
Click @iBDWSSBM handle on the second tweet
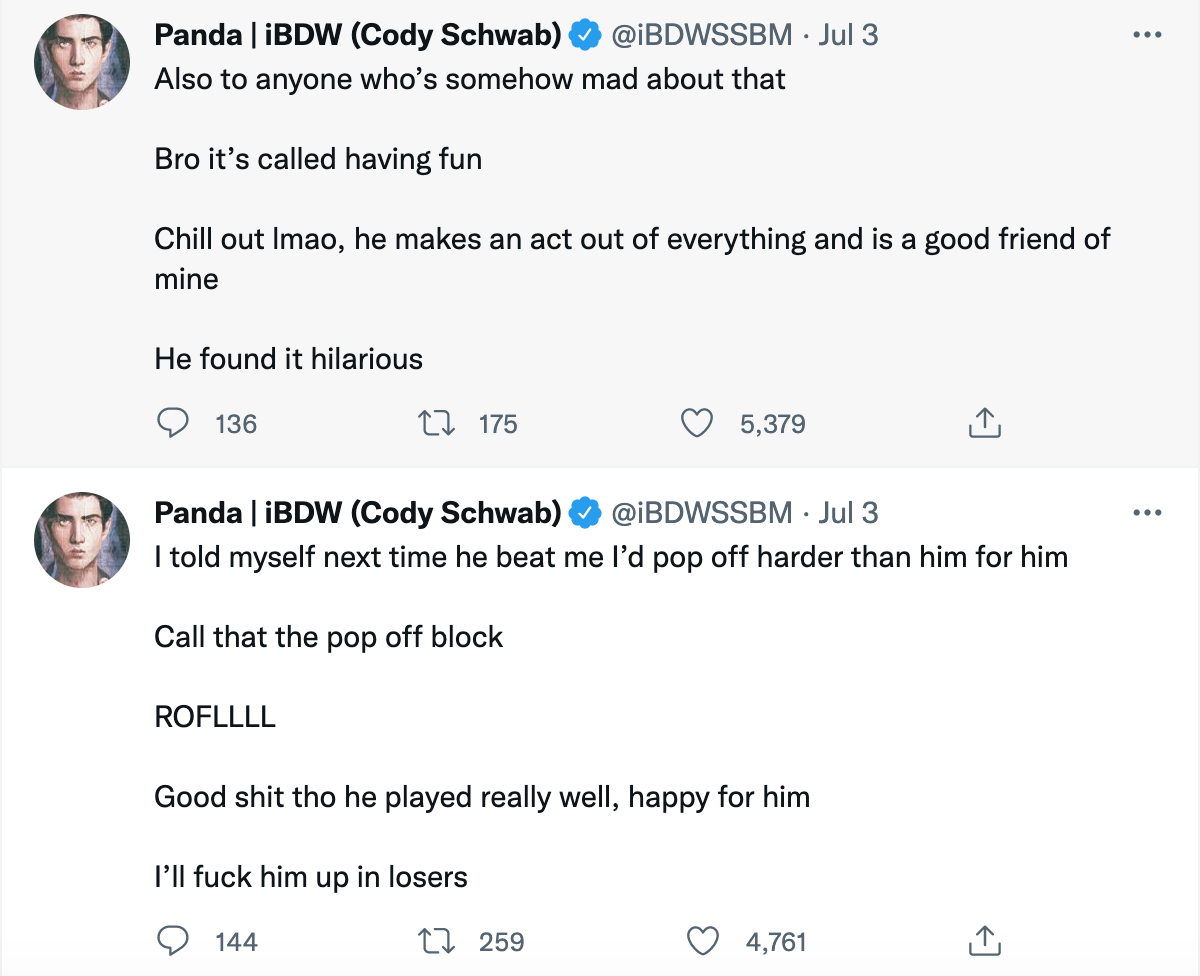point(700,513)
